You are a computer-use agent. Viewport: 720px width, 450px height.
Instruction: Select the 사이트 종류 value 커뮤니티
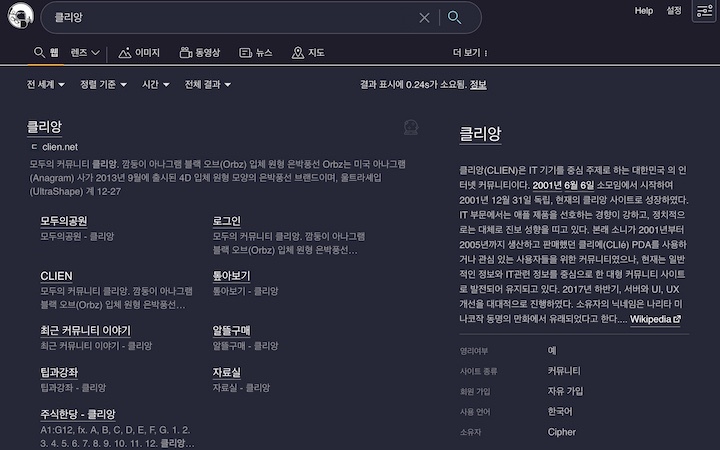564,371
